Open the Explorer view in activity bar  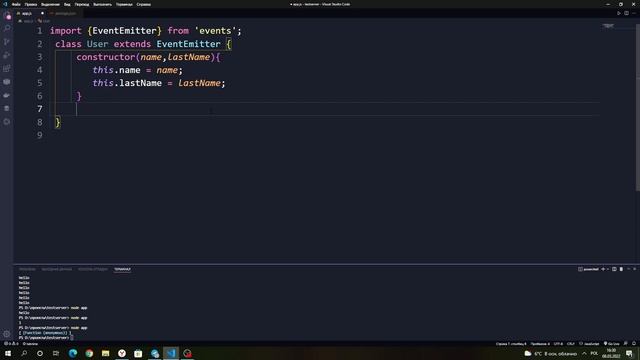click(7, 16)
